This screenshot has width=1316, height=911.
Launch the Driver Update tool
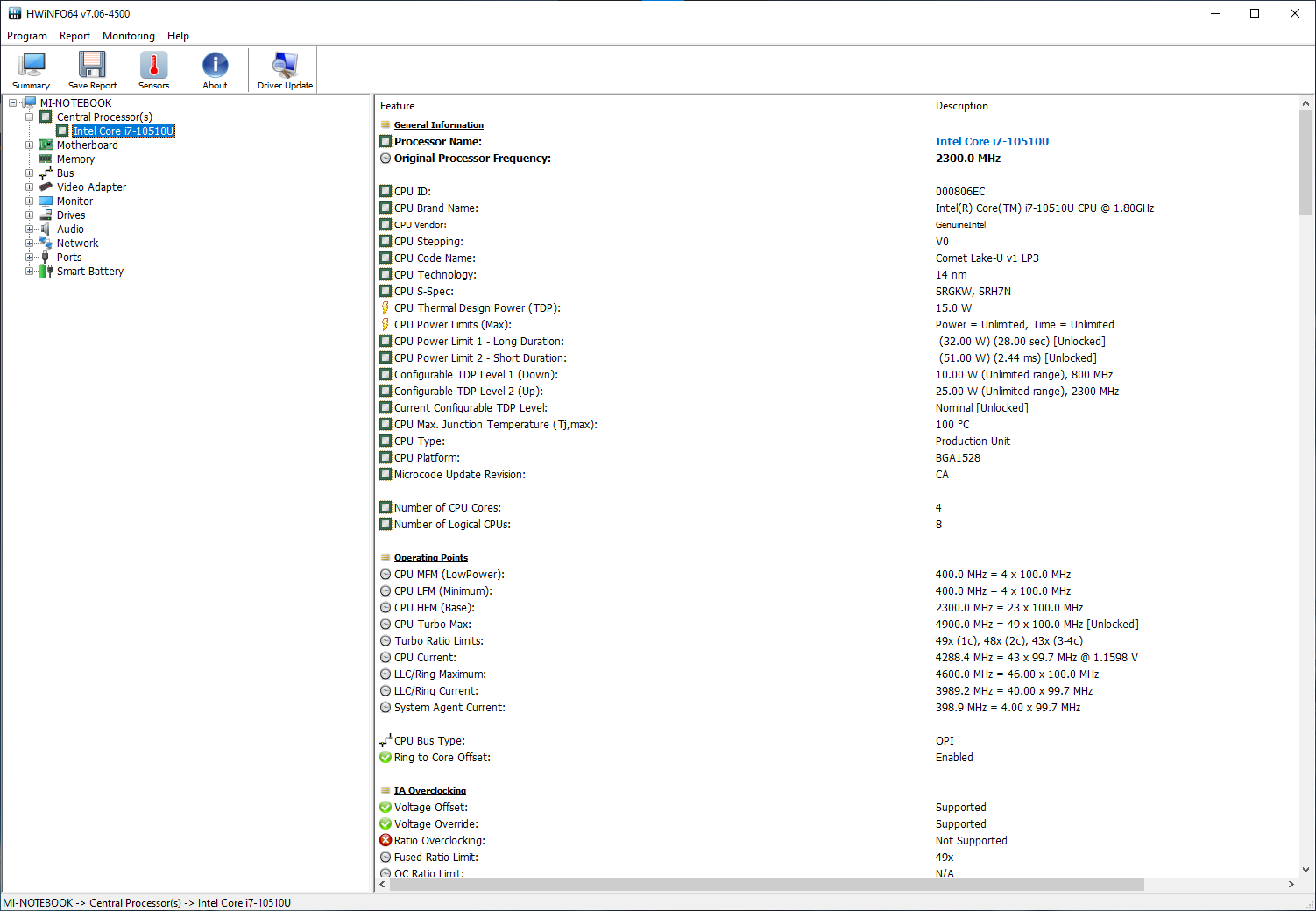[285, 70]
